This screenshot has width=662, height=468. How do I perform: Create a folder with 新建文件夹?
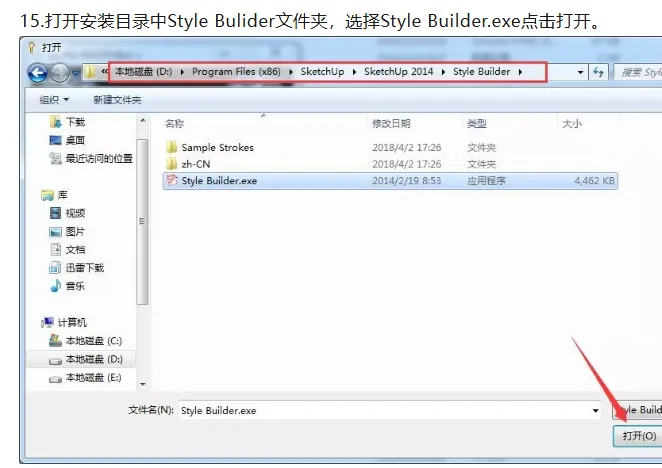click(117, 100)
